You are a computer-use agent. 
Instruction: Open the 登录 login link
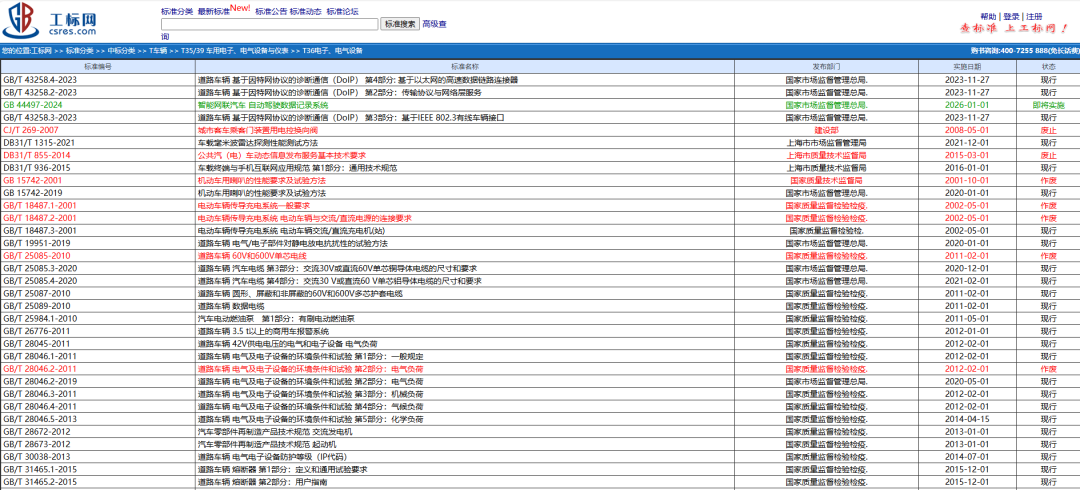(x=1011, y=17)
